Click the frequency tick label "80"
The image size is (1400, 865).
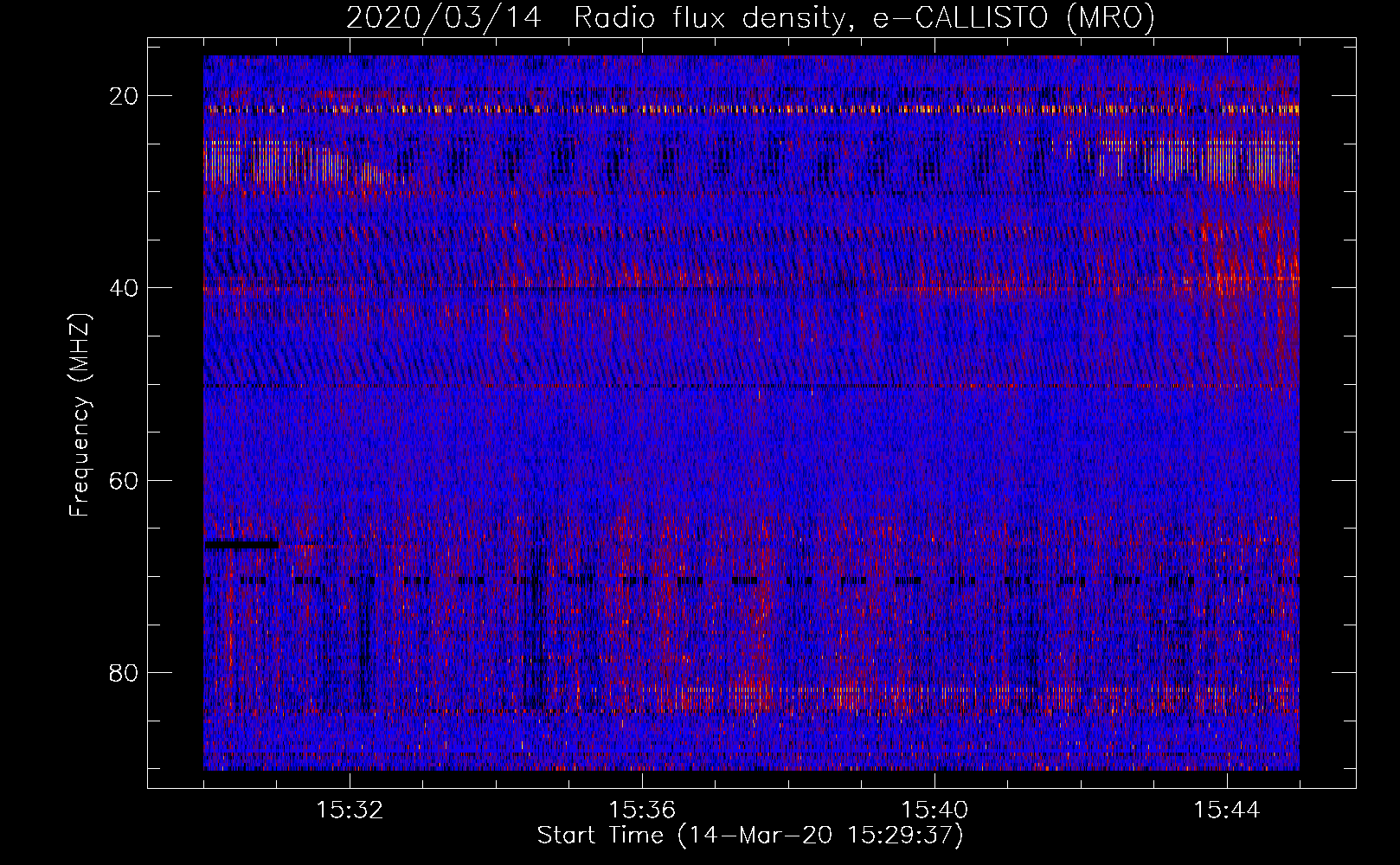(124, 672)
